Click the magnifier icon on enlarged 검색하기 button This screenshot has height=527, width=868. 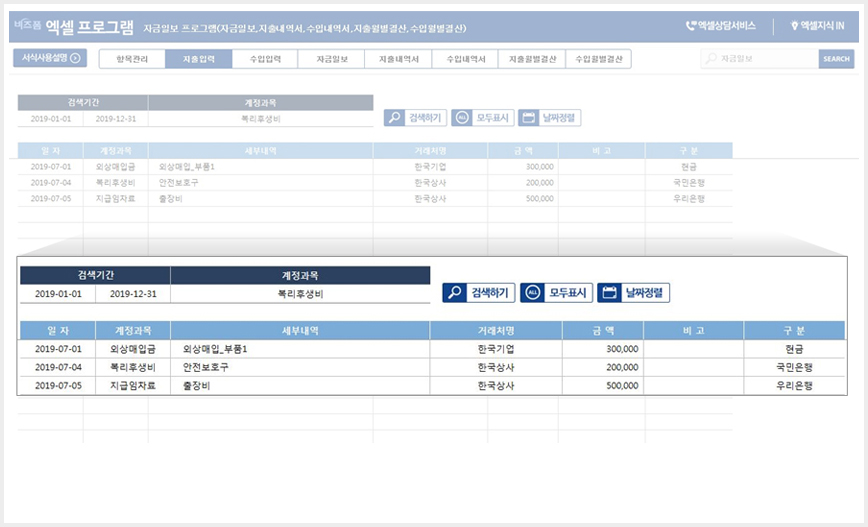pos(455,293)
